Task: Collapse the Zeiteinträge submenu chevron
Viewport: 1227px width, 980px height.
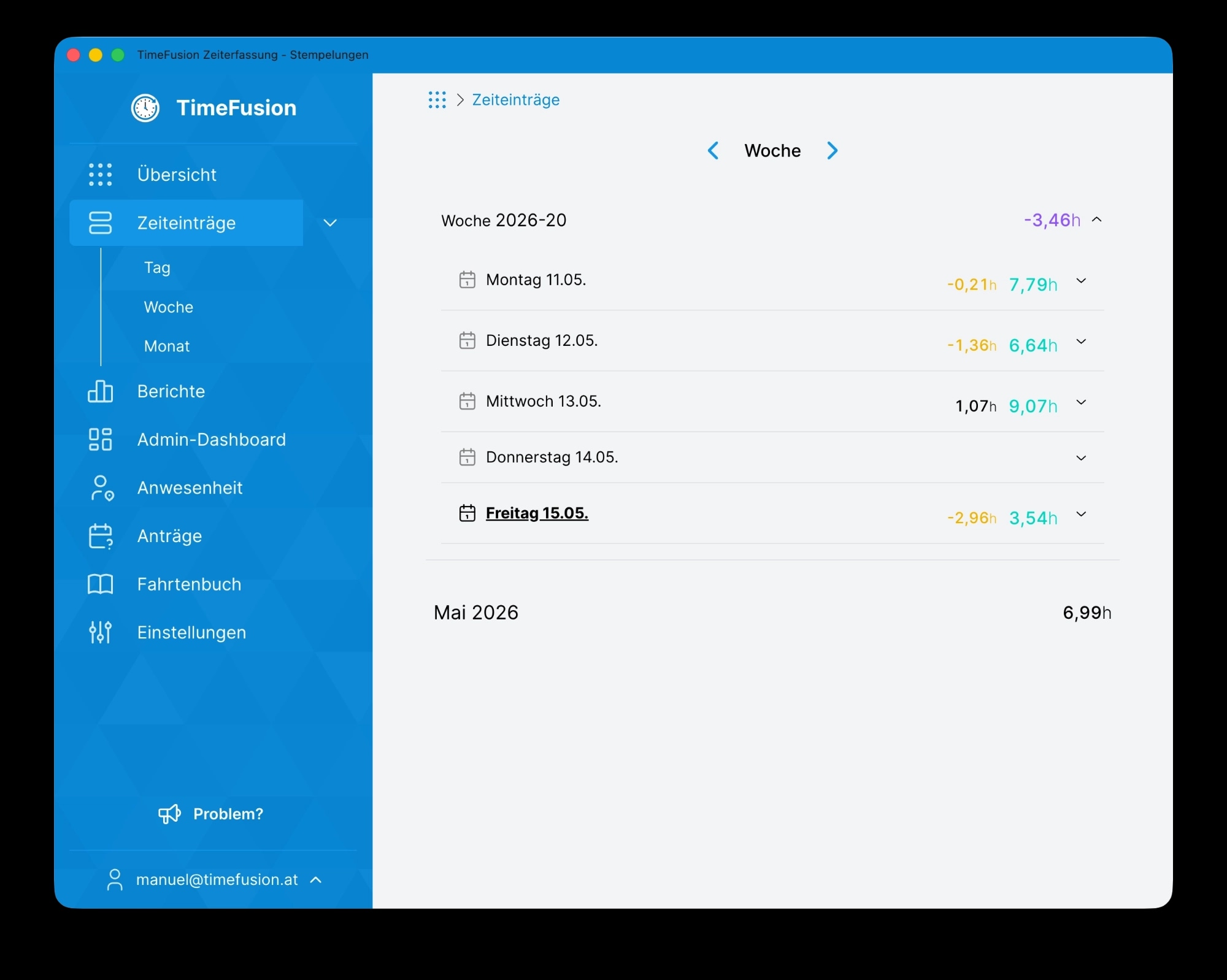Action: click(x=330, y=223)
